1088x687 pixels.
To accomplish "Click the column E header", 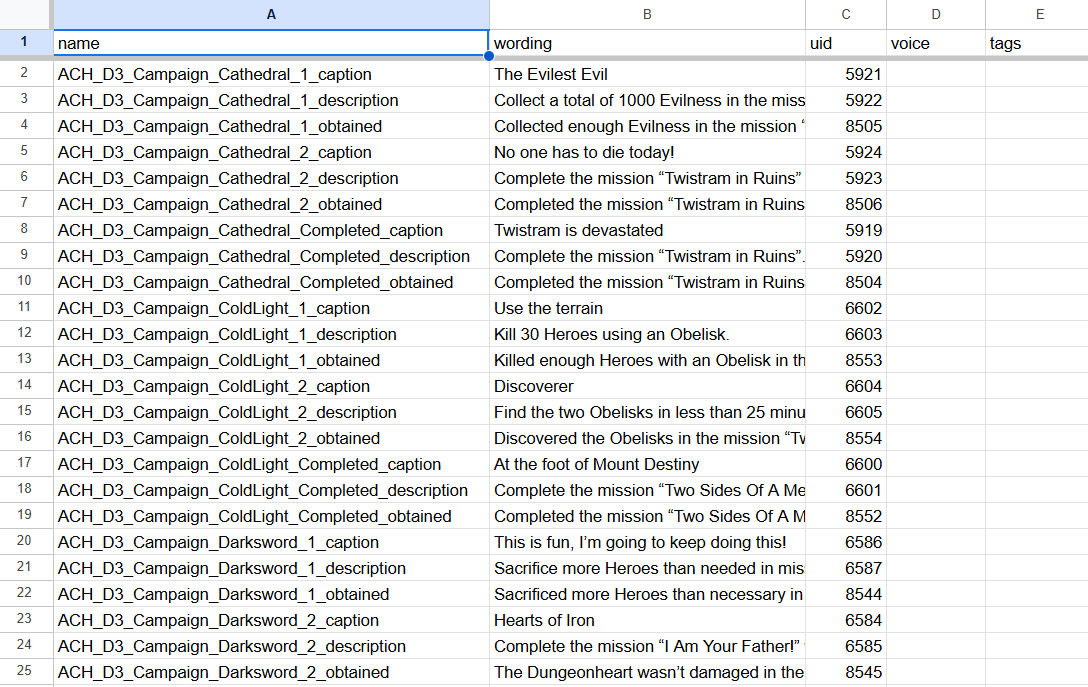I will [1039, 14].
